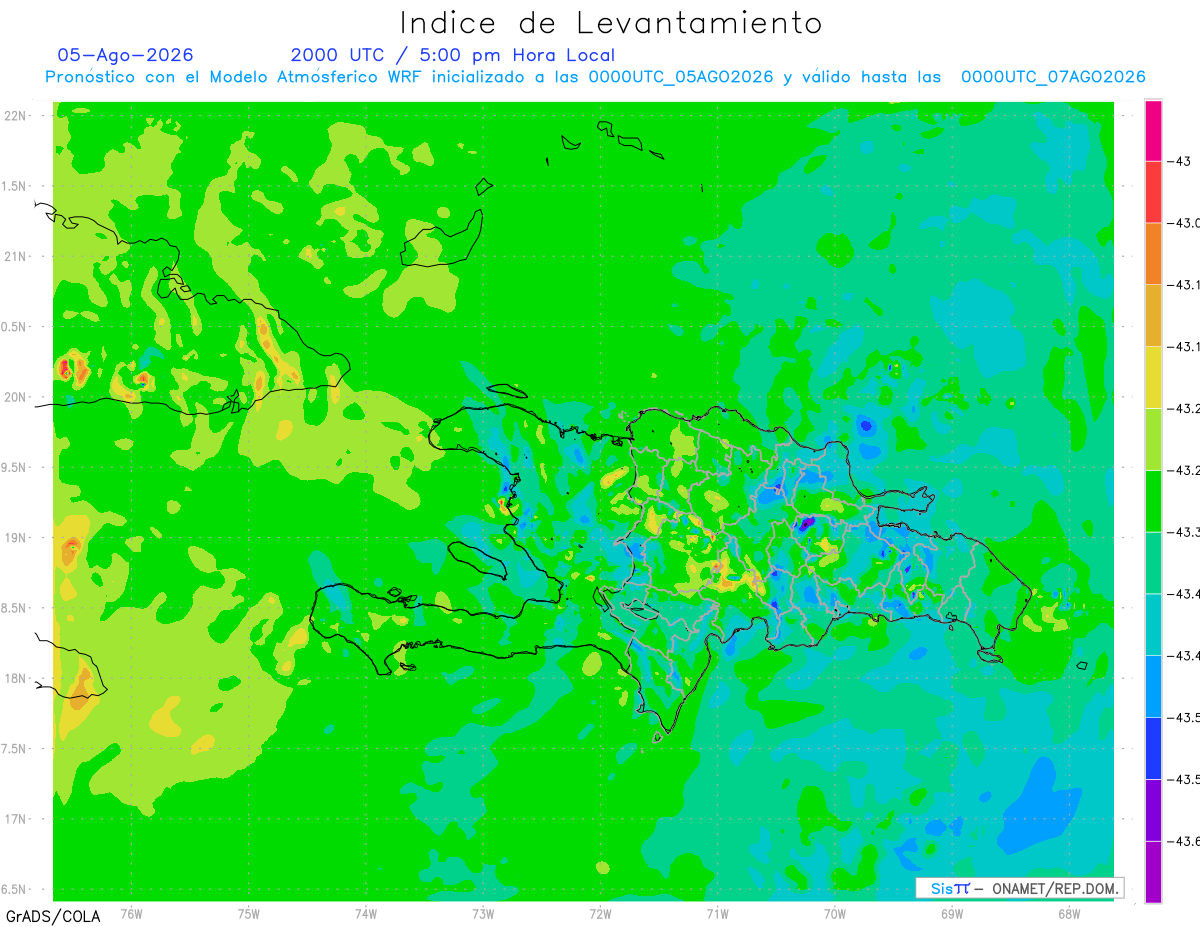Image resolution: width=1200 pixels, height=927 pixels.
Task: Click "2000 UTC / 5:00 pm Hora Local"
Action: pos(453,55)
